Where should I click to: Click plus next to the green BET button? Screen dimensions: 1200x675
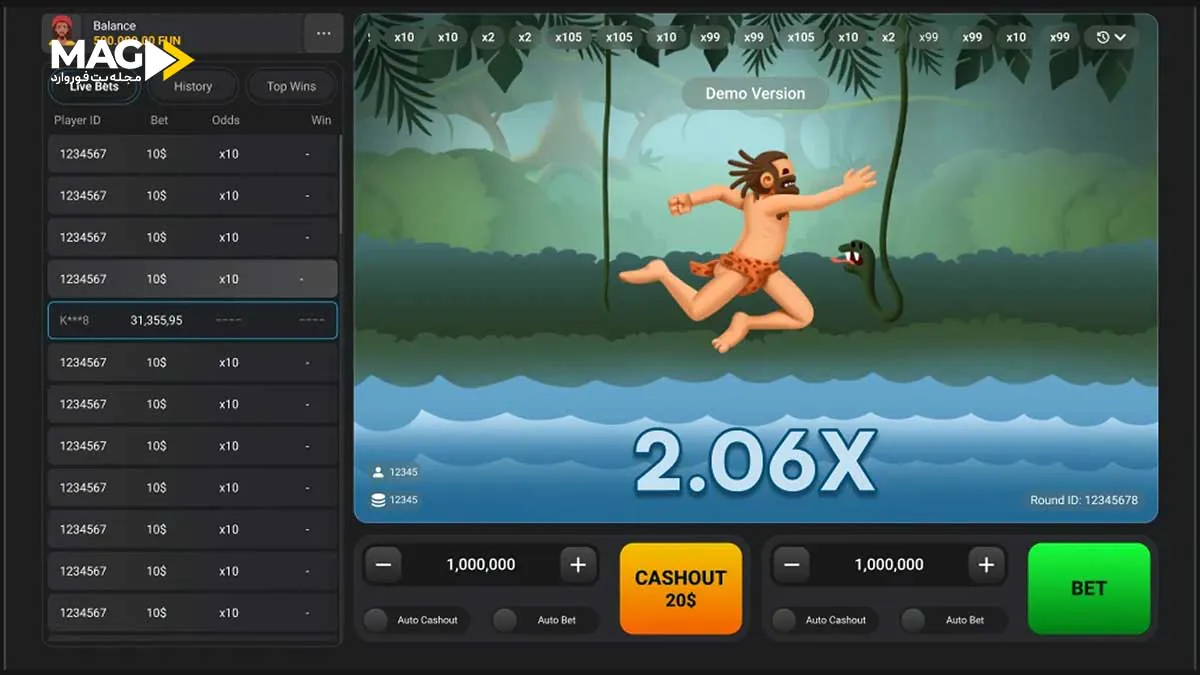[986, 565]
